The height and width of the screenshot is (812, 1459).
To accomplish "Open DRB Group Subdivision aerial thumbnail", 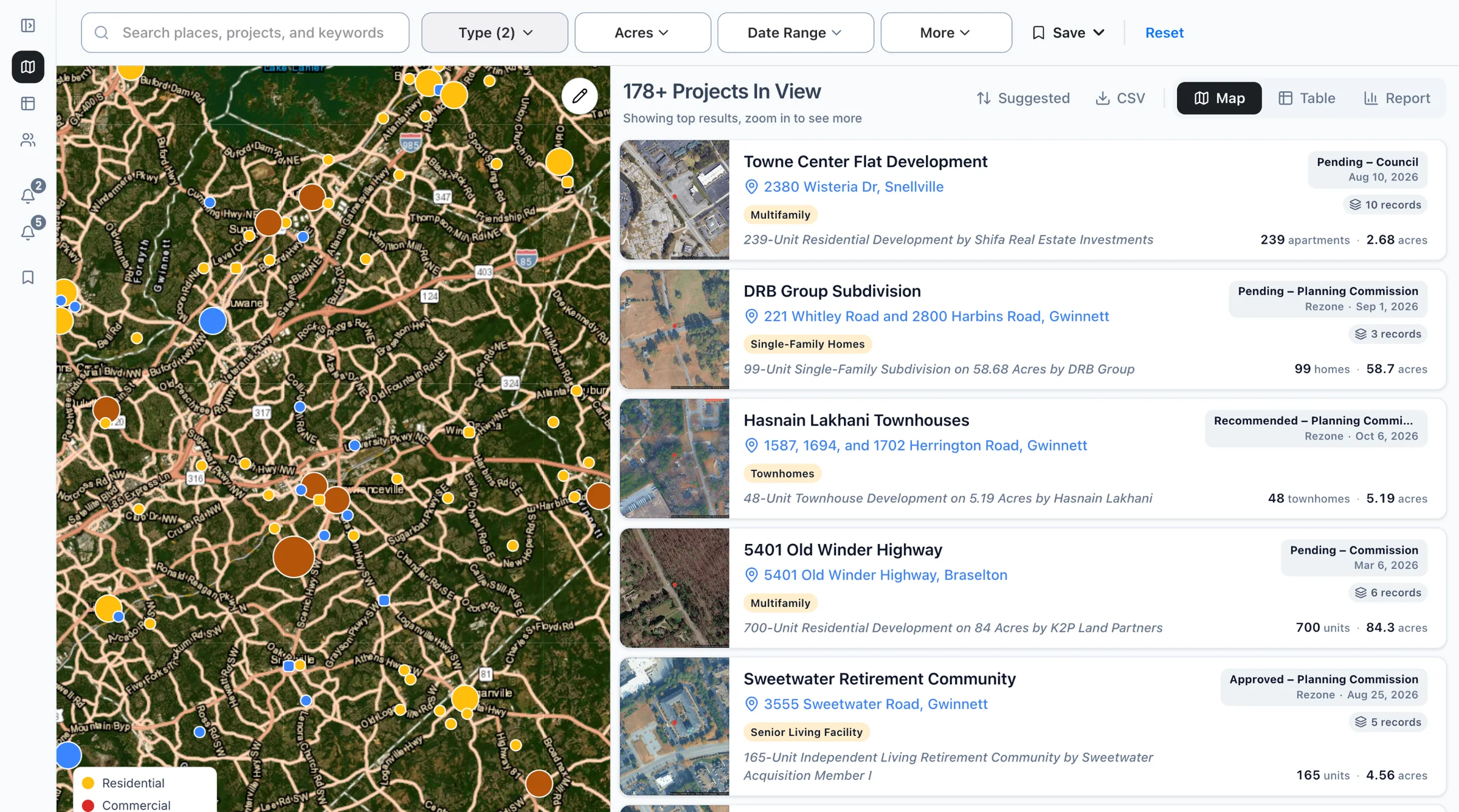I will tap(674, 329).
